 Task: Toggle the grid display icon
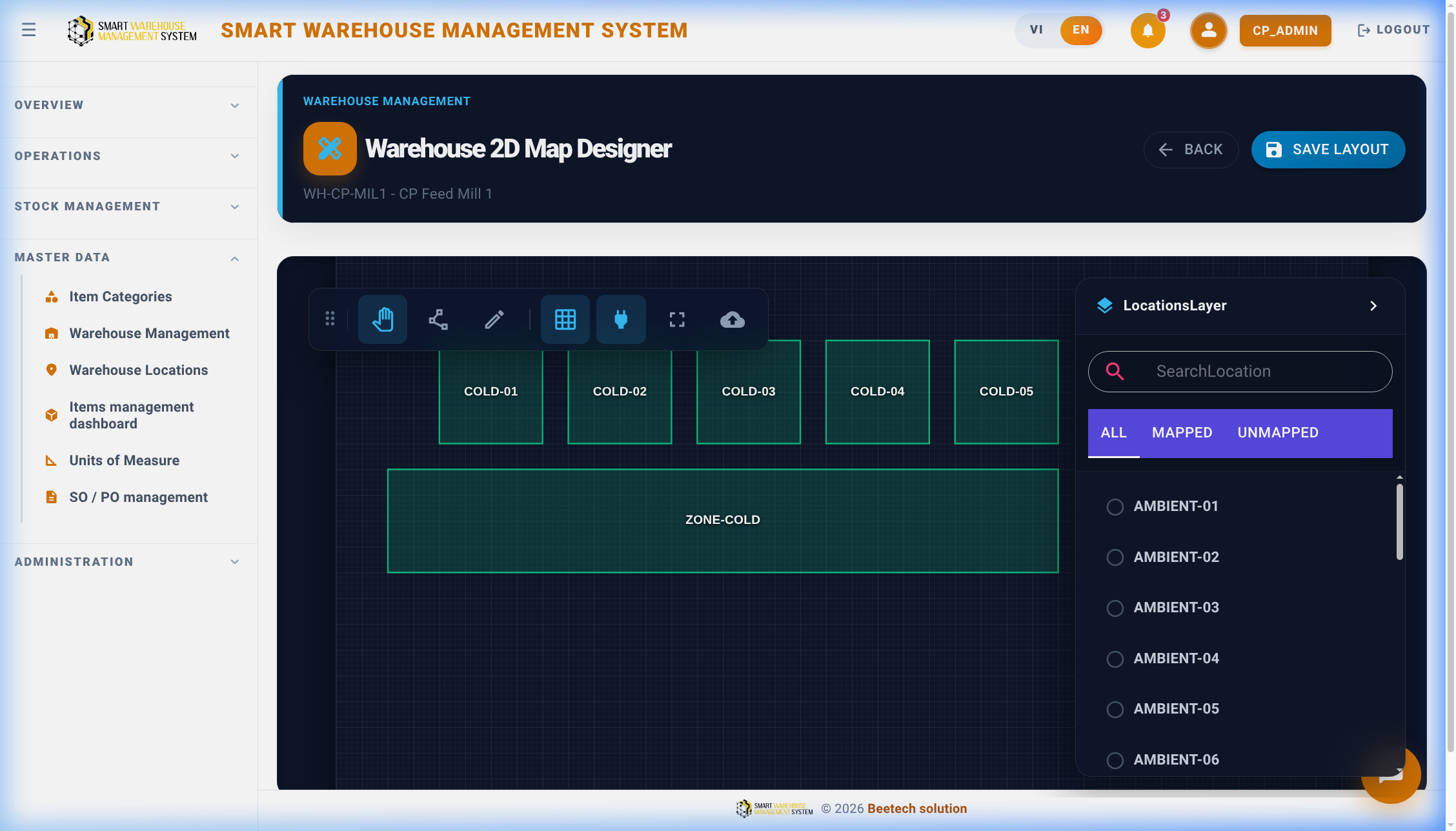(565, 319)
